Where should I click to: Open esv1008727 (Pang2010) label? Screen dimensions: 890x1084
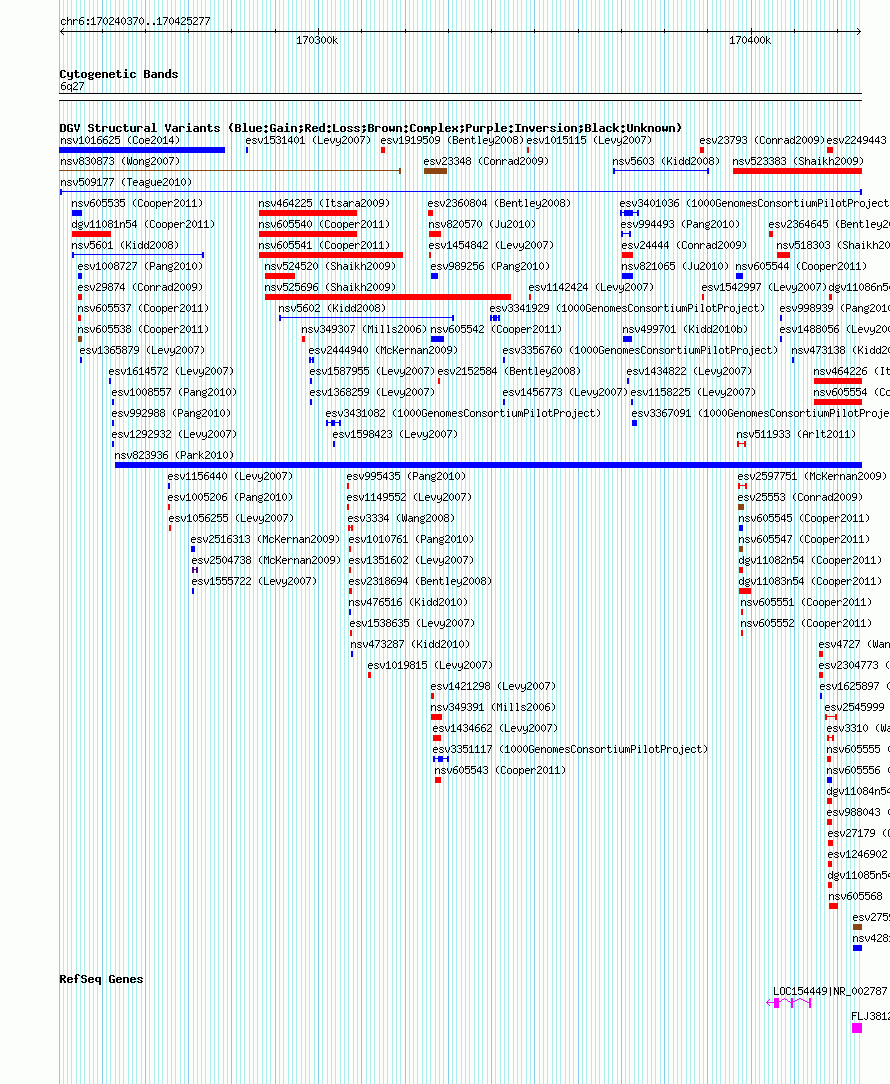coord(140,266)
